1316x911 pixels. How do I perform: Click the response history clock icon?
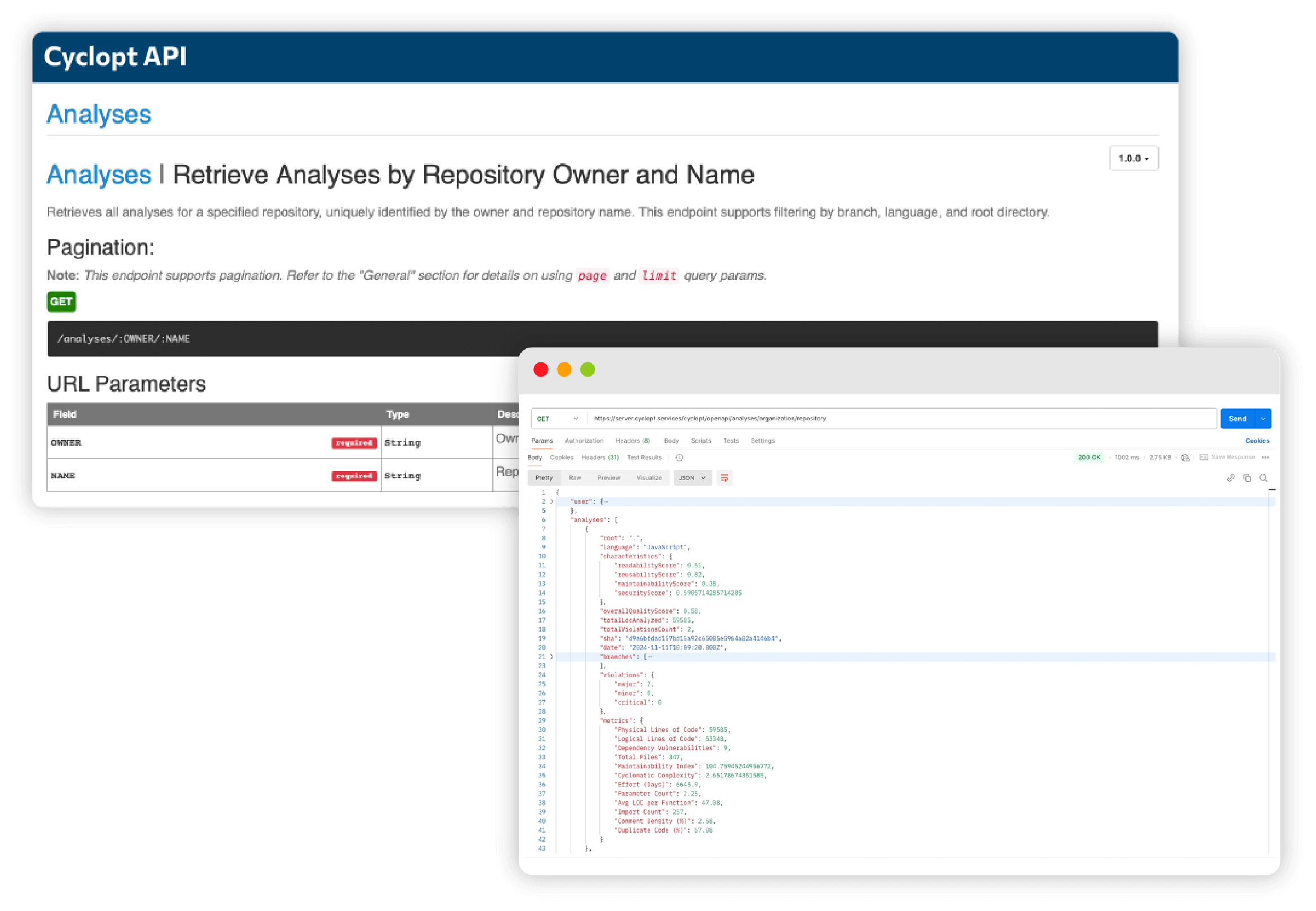[679, 458]
